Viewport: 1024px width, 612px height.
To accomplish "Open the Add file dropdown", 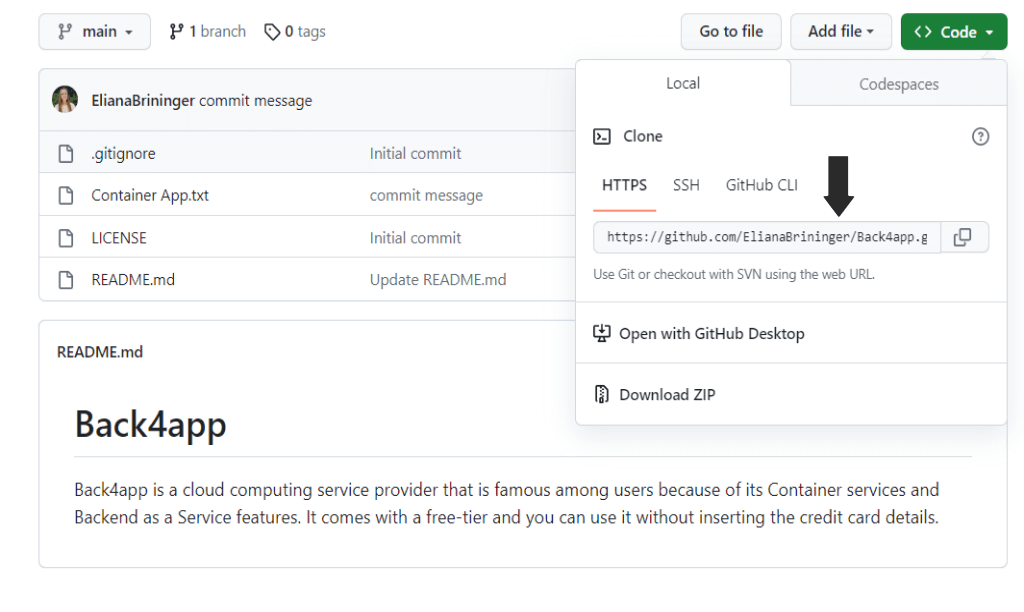I will tap(840, 31).
